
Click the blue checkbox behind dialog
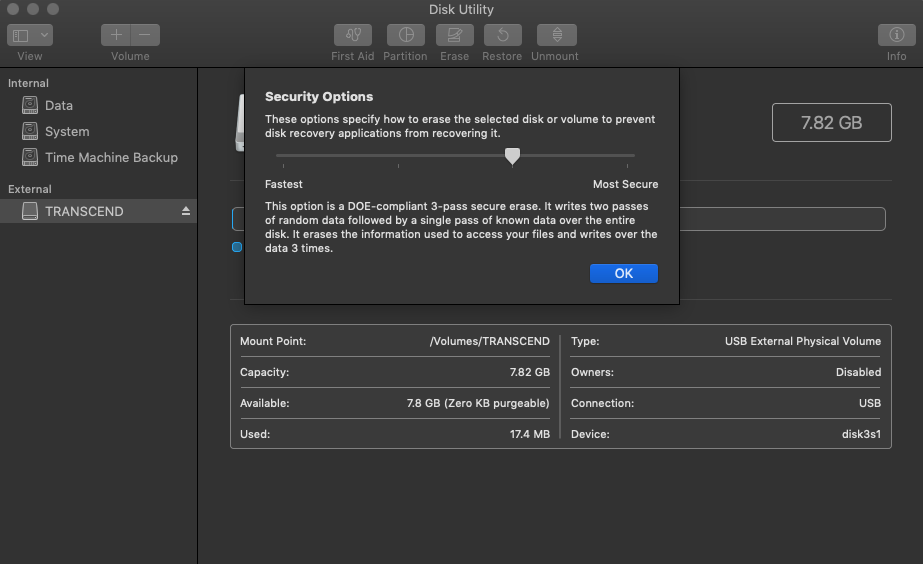(x=237, y=247)
